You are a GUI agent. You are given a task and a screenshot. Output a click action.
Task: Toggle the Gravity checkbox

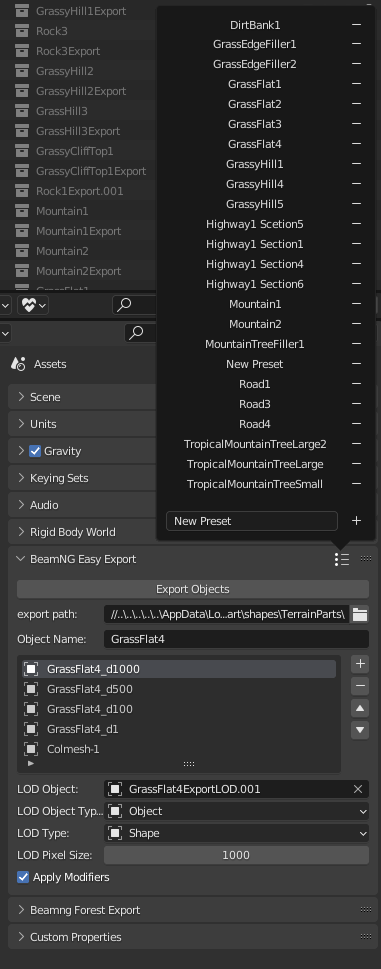pos(35,451)
